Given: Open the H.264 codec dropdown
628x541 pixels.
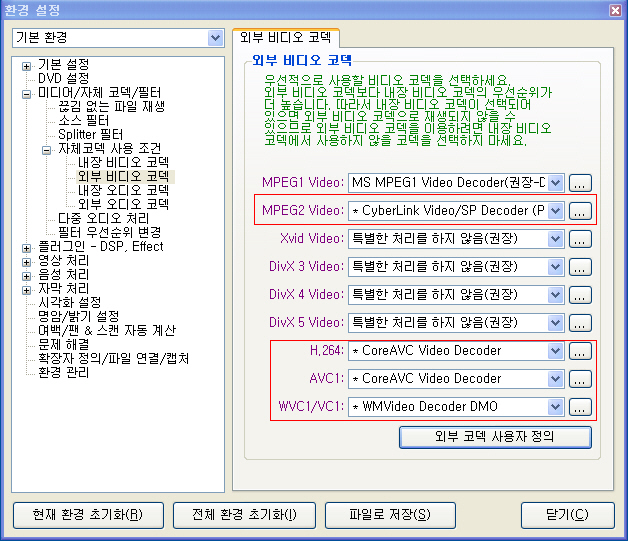Looking at the screenshot, I should click(556, 351).
